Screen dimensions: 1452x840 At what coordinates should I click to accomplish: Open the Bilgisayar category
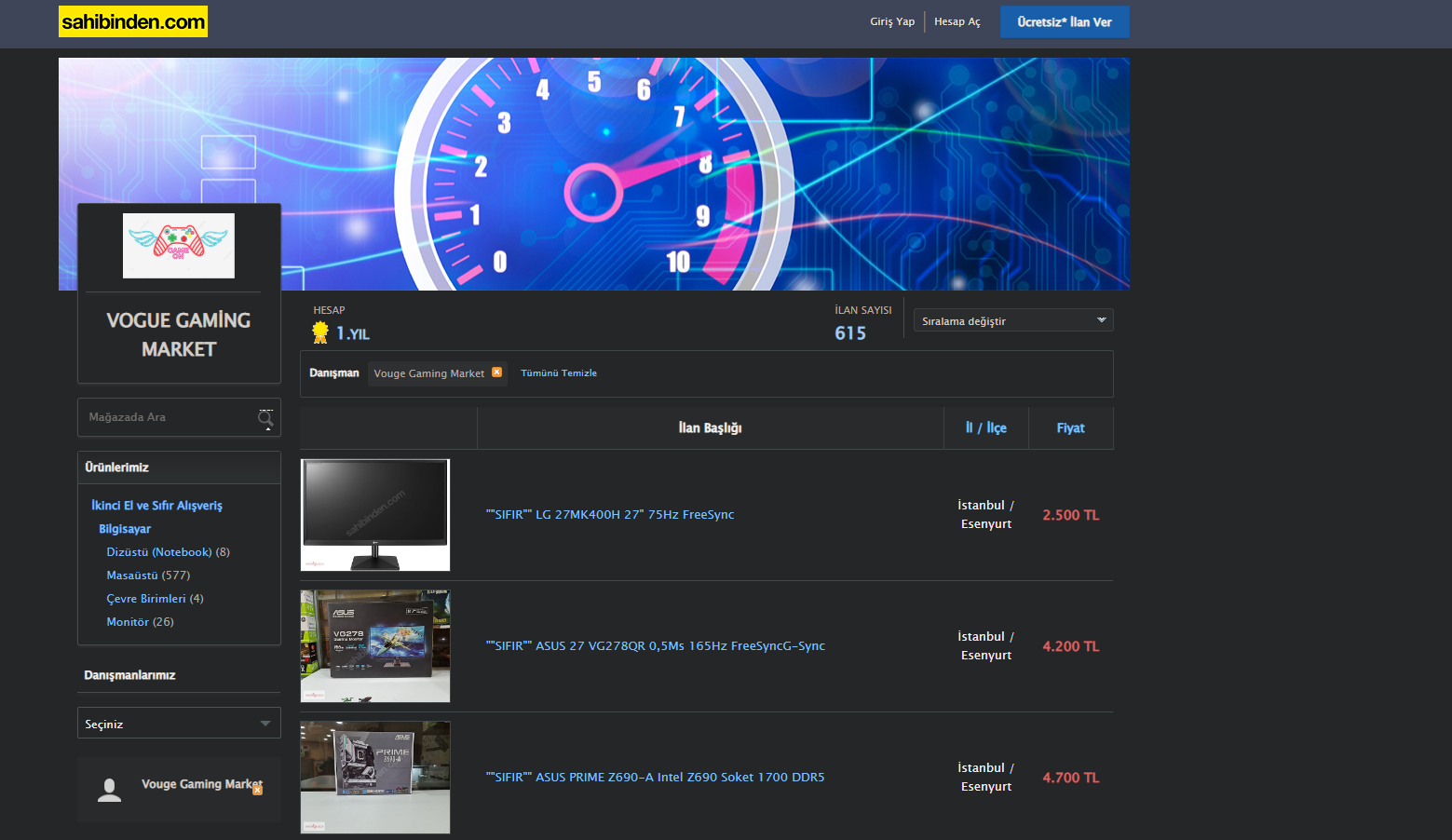tap(125, 529)
